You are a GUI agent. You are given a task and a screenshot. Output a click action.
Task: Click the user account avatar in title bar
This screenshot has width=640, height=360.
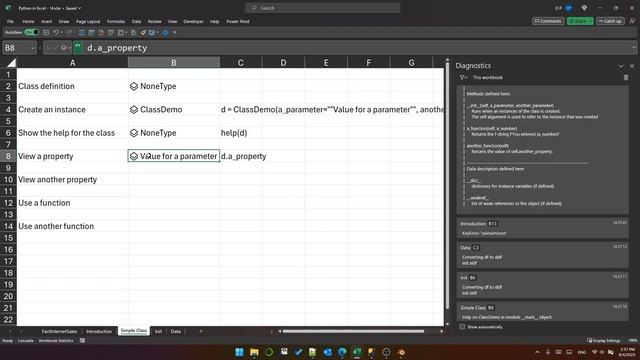[x=569, y=8]
